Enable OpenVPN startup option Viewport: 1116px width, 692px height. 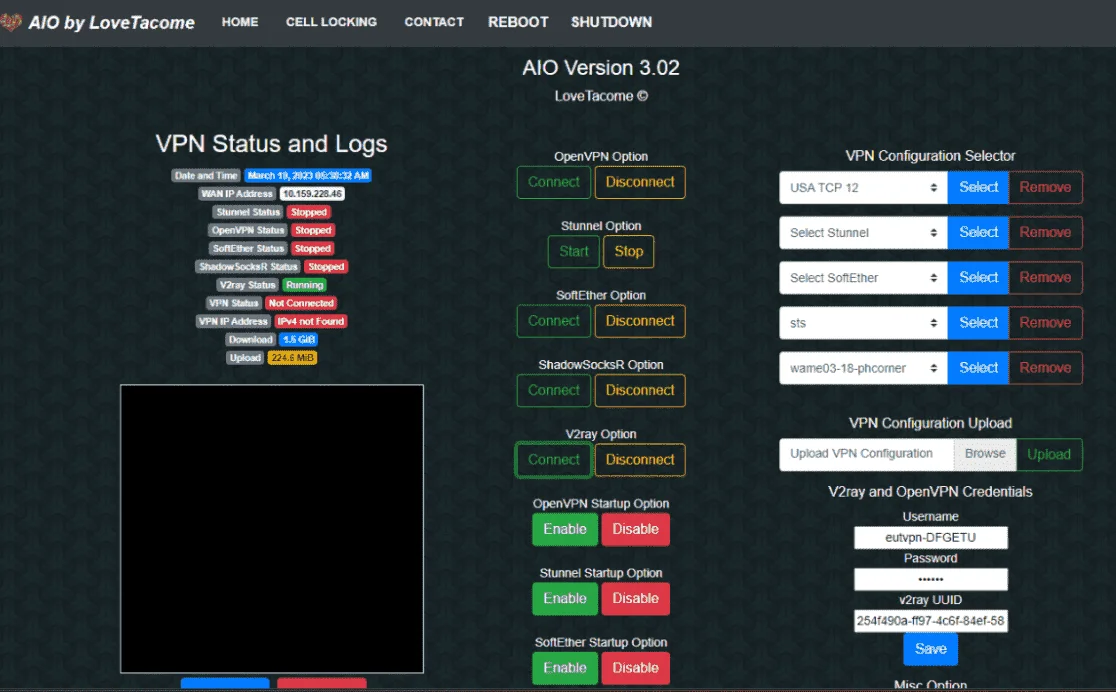(x=565, y=529)
